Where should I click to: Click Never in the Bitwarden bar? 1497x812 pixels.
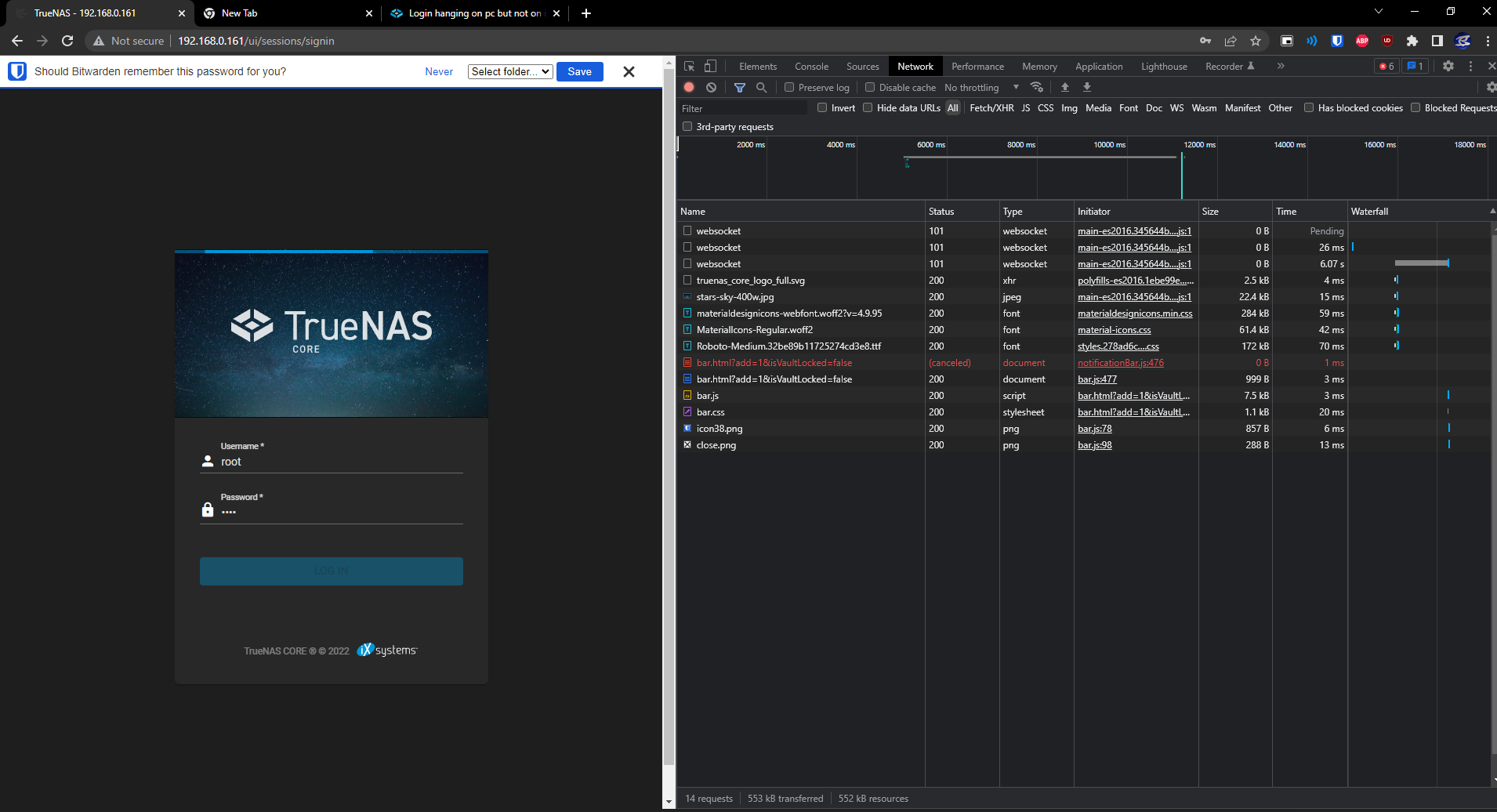click(x=439, y=71)
